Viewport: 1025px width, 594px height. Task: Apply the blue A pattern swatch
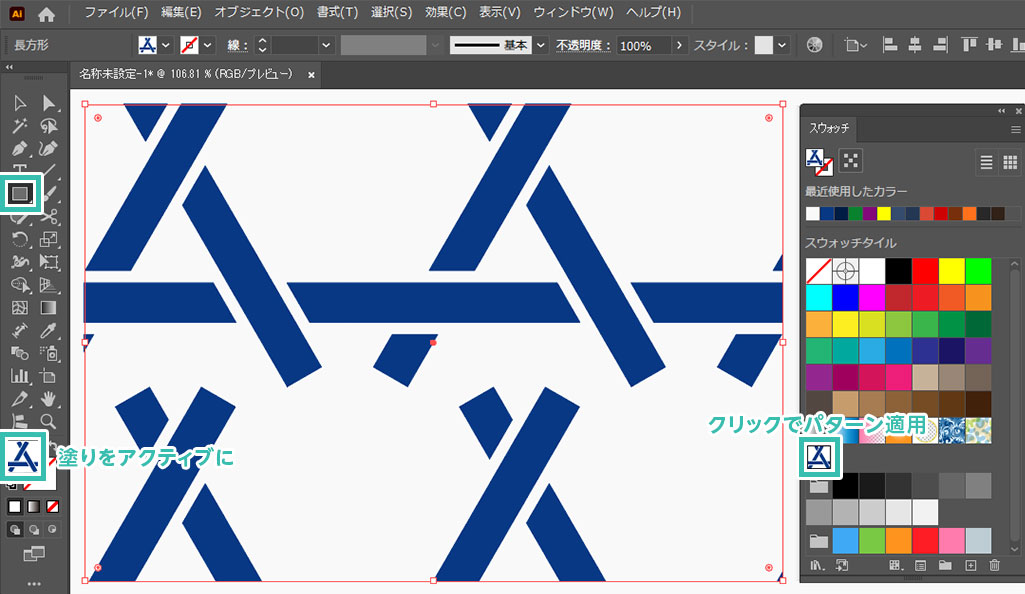pyautogui.click(x=819, y=457)
